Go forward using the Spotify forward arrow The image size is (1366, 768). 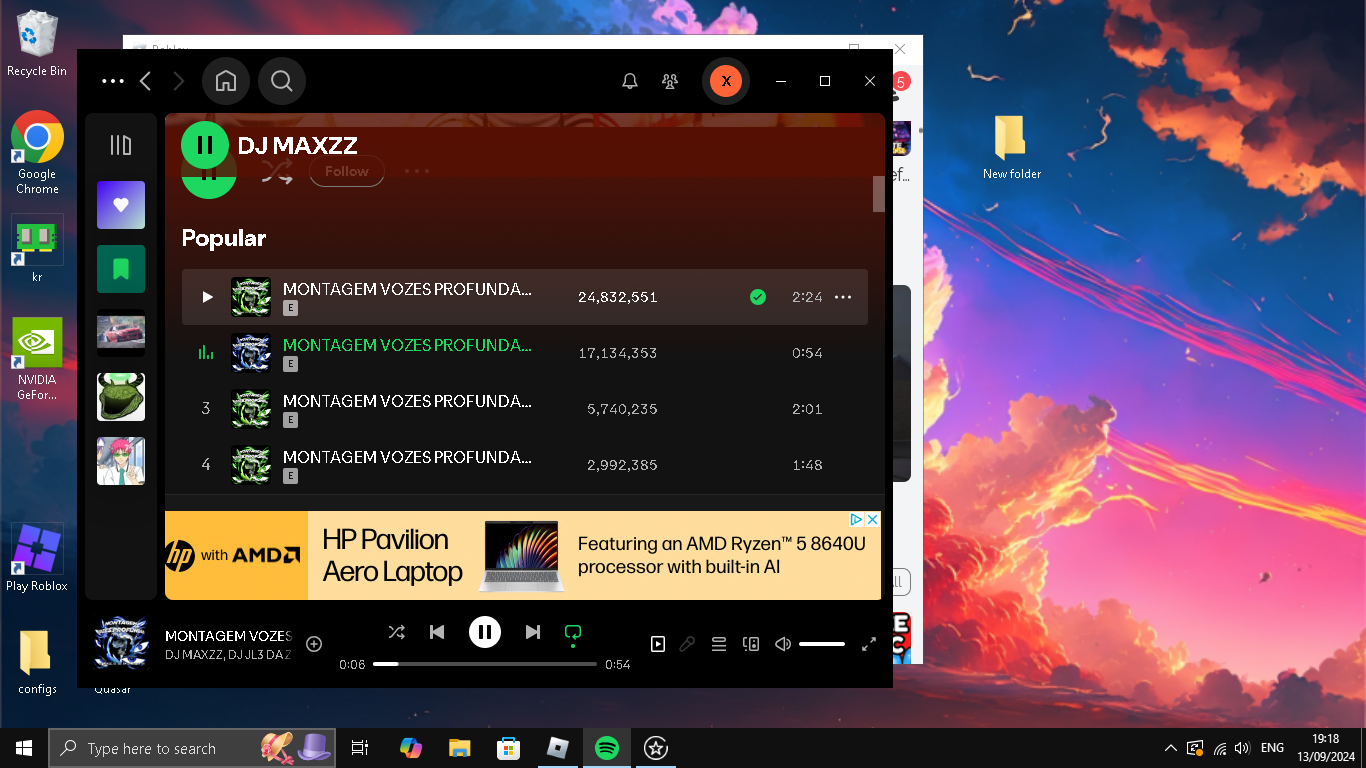179,81
